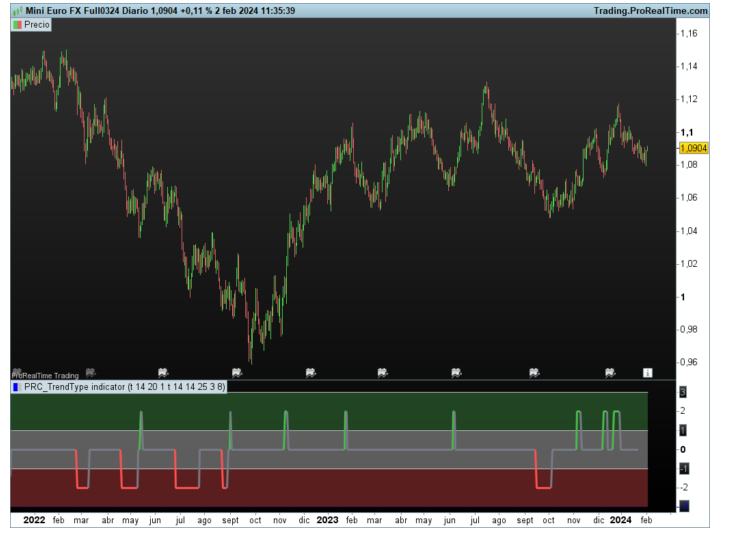753x539 pixels.
Task: Click the 1,04 price axis label
Action: point(689,231)
